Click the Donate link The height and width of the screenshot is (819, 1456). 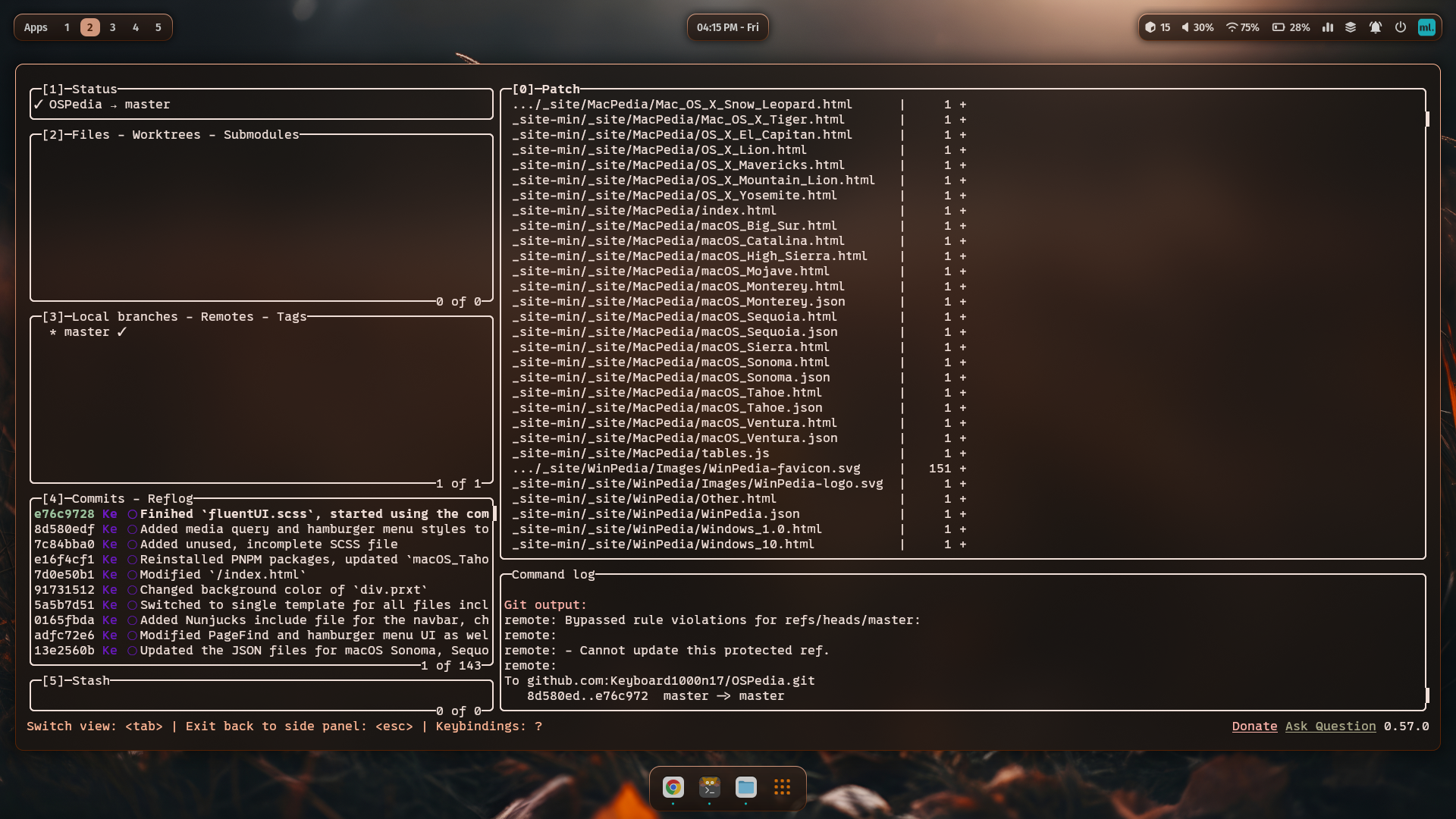pyautogui.click(x=1254, y=726)
